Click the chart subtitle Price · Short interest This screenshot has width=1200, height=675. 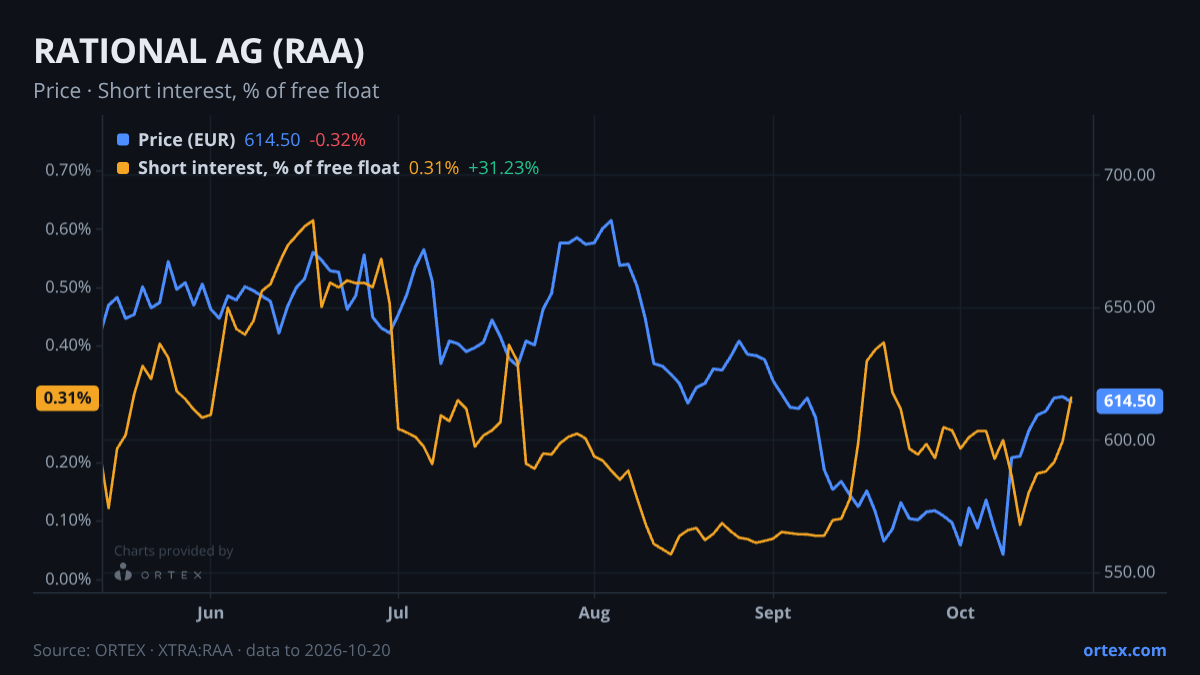click(206, 91)
